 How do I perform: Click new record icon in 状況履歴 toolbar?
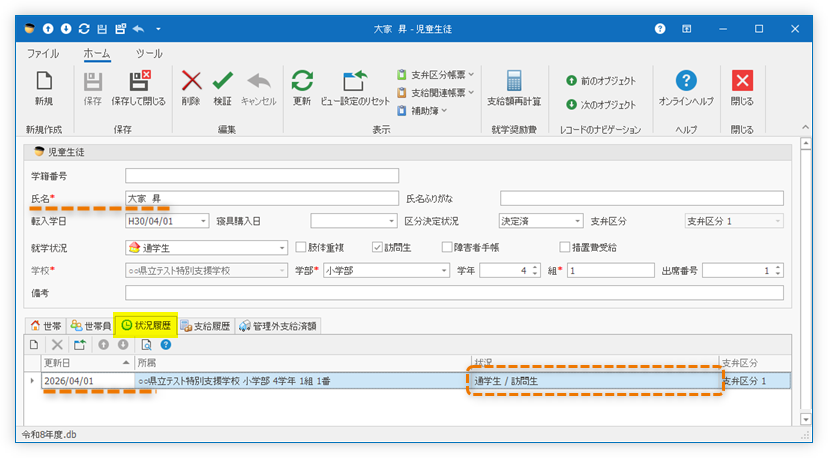(34, 345)
